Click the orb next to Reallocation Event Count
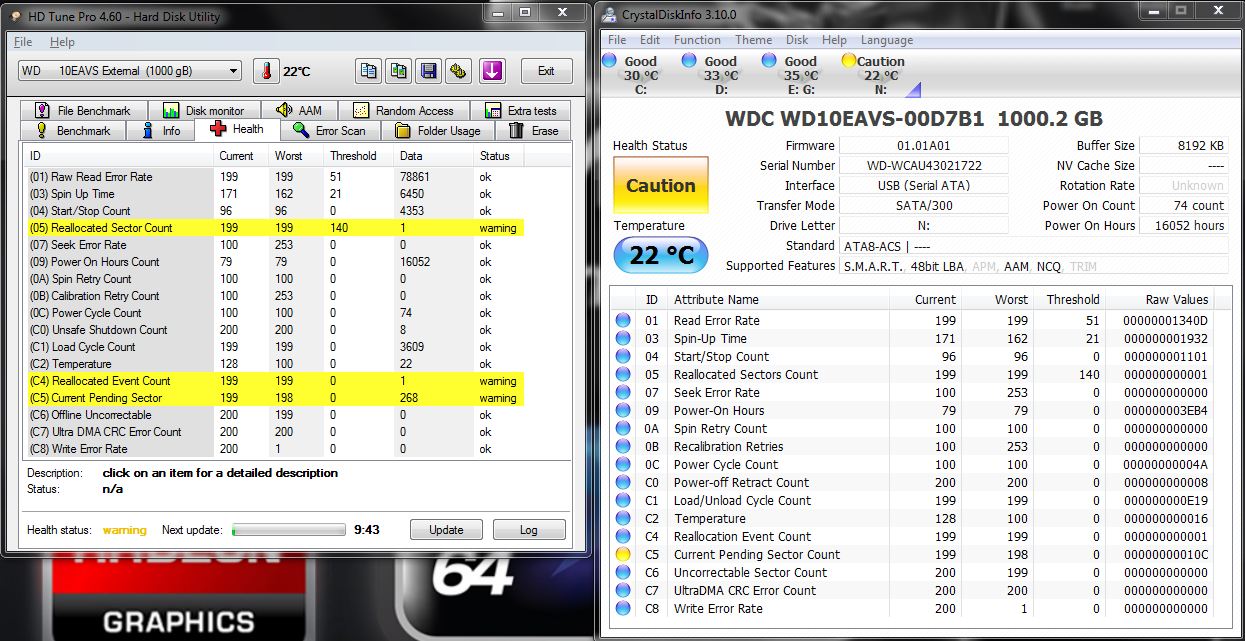Viewport: 1245px width, 641px height. (623, 537)
